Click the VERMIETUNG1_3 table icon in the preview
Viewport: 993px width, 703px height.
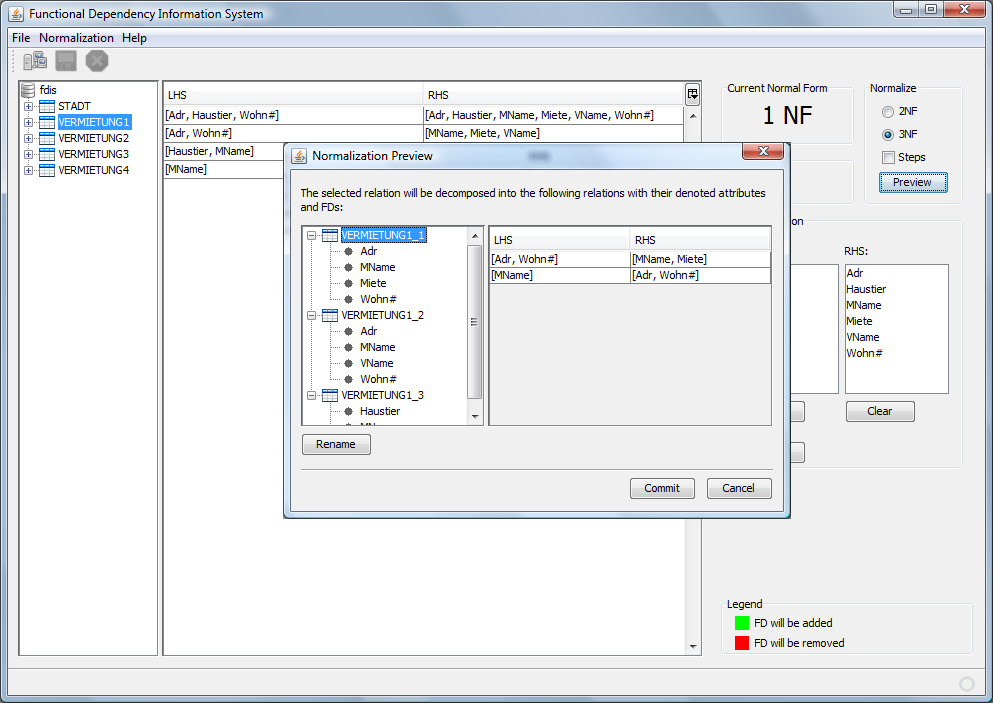330,395
